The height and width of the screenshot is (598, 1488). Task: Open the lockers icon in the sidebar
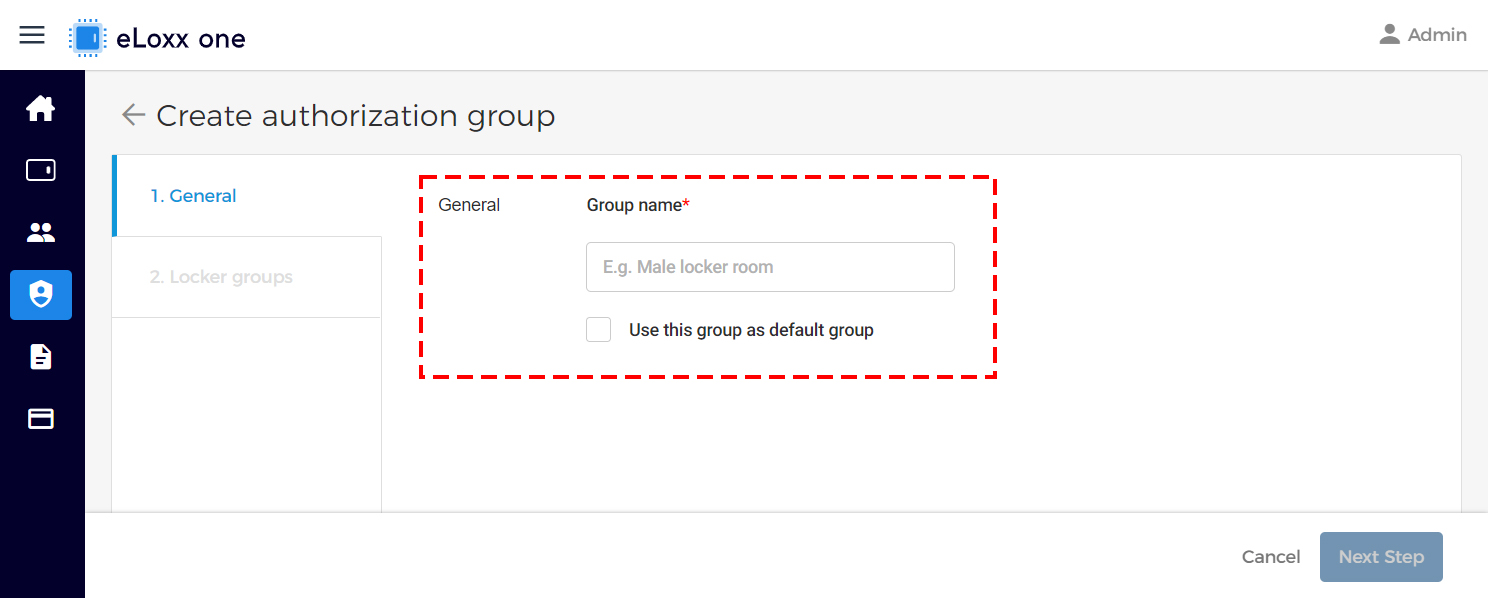coord(41,171)
